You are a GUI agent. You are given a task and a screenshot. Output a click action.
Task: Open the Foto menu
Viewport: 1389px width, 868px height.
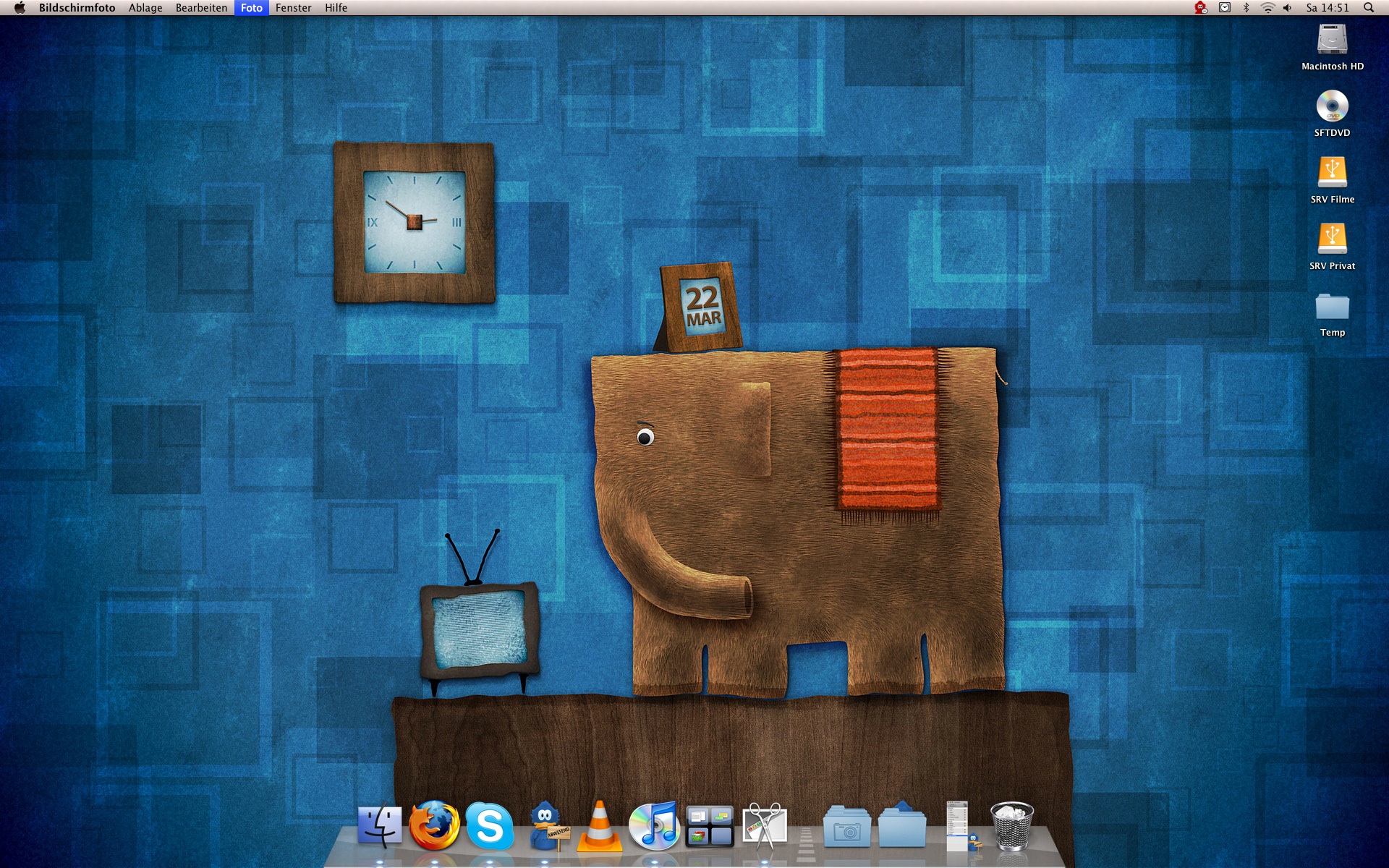(251, 8)
